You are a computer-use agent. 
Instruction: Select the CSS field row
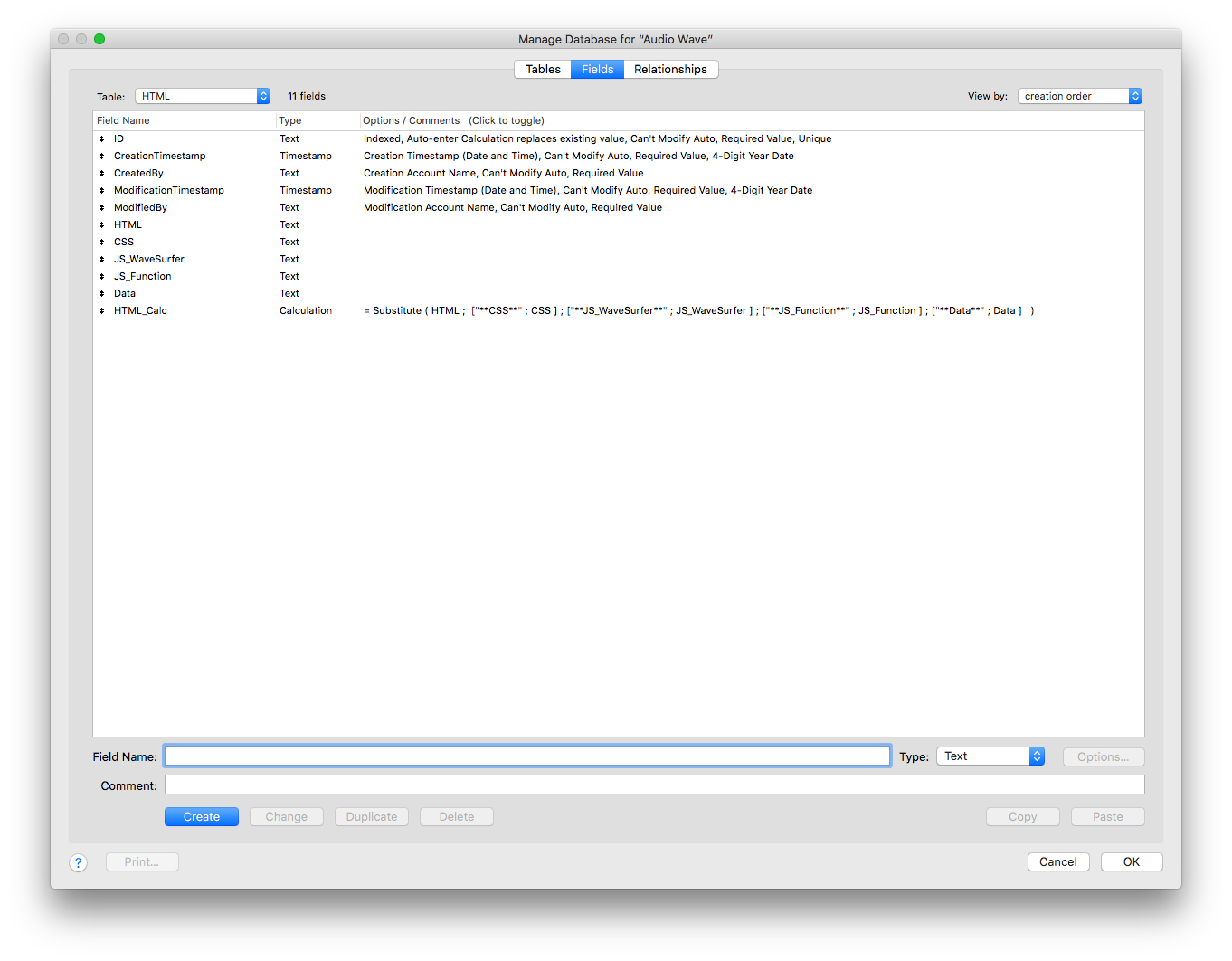click(x=619, y=242)
